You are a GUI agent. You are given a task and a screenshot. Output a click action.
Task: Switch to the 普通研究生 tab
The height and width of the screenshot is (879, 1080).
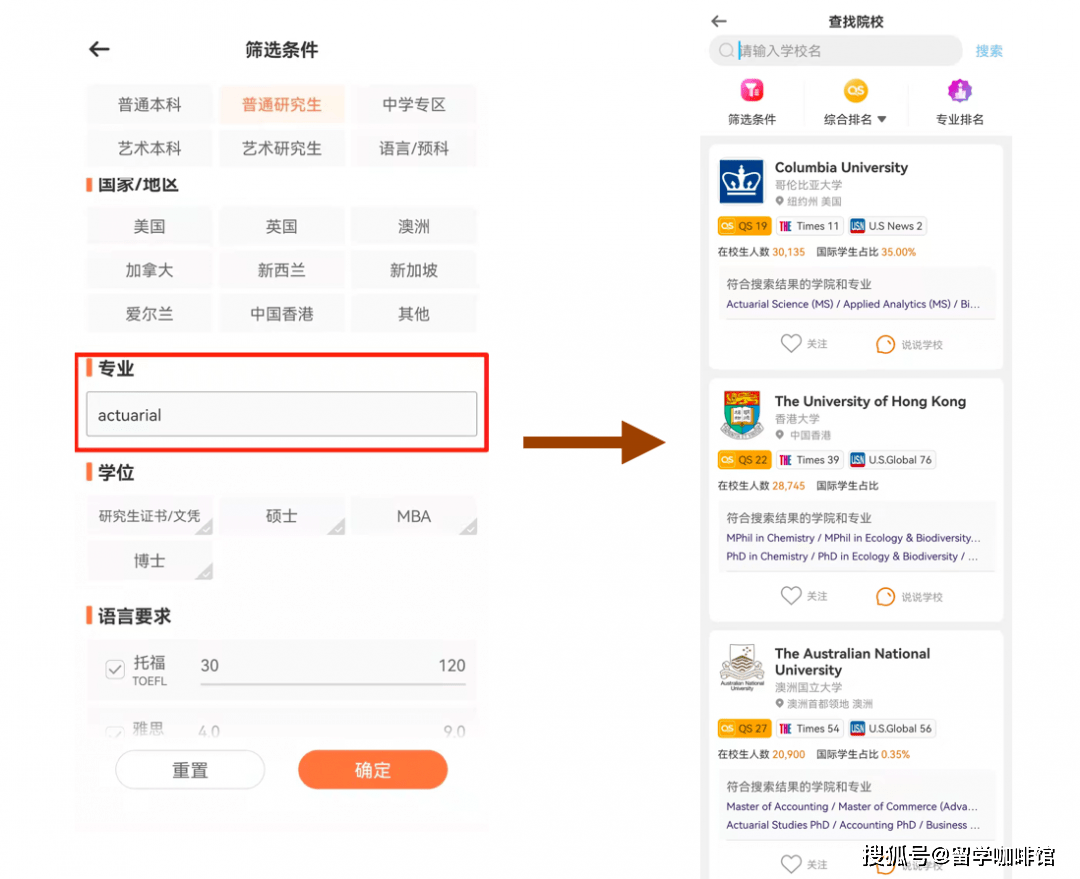click(281, 103)
